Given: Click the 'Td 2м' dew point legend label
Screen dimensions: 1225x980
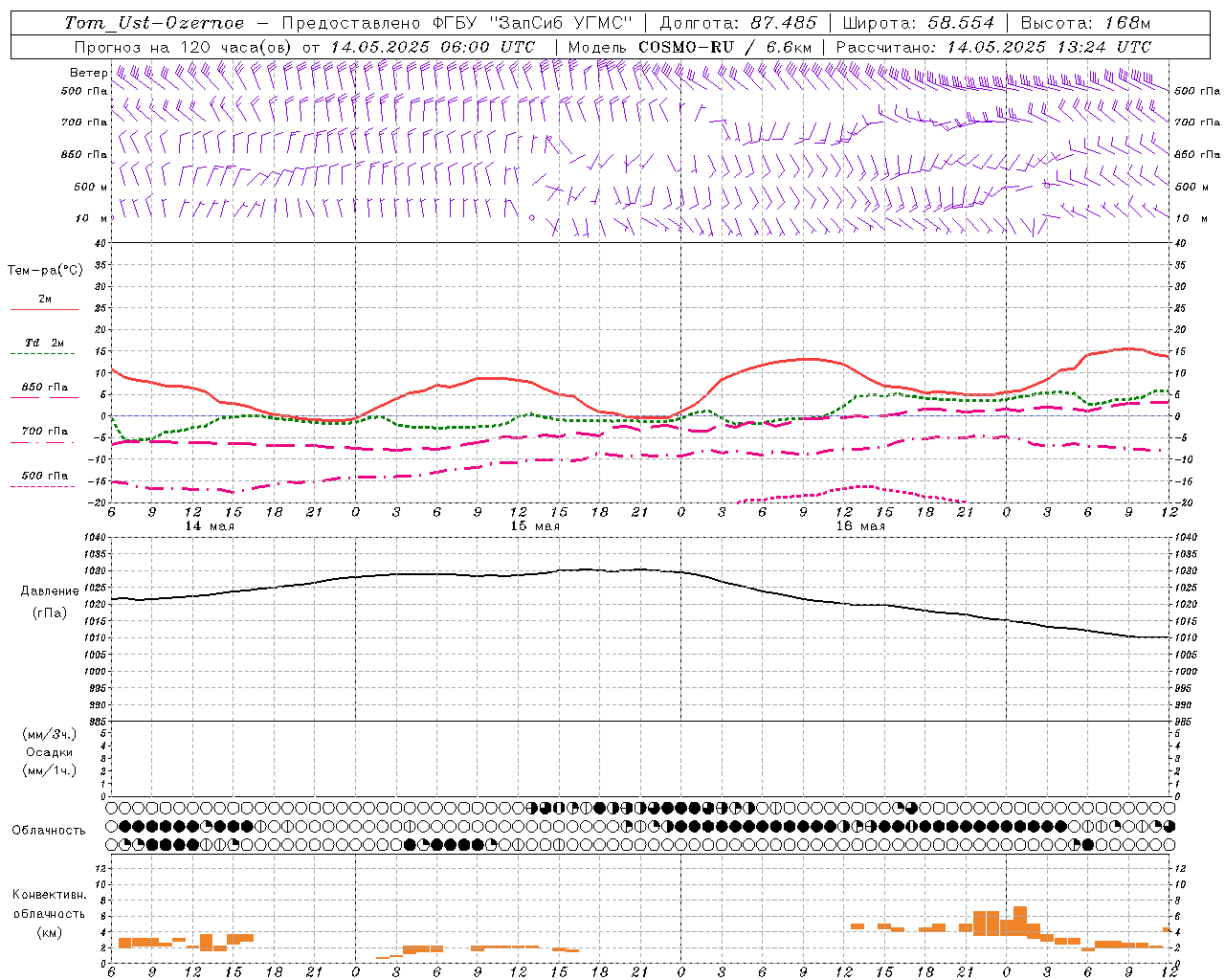Looking at the screenshot, I should 45,343.
